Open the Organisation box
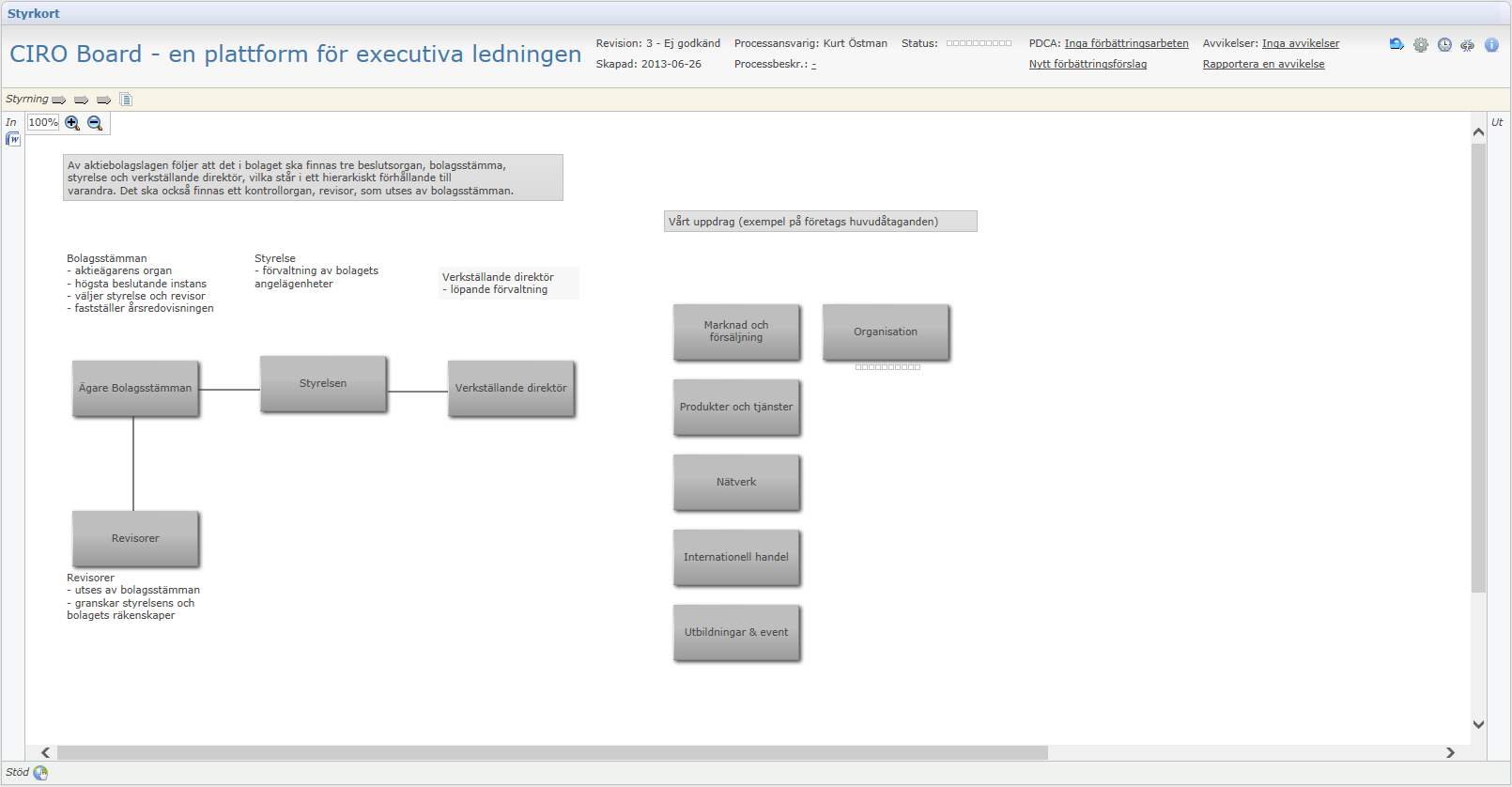Image resolution: width=1512 pixels, height=787 pixels. click(886, 332)
